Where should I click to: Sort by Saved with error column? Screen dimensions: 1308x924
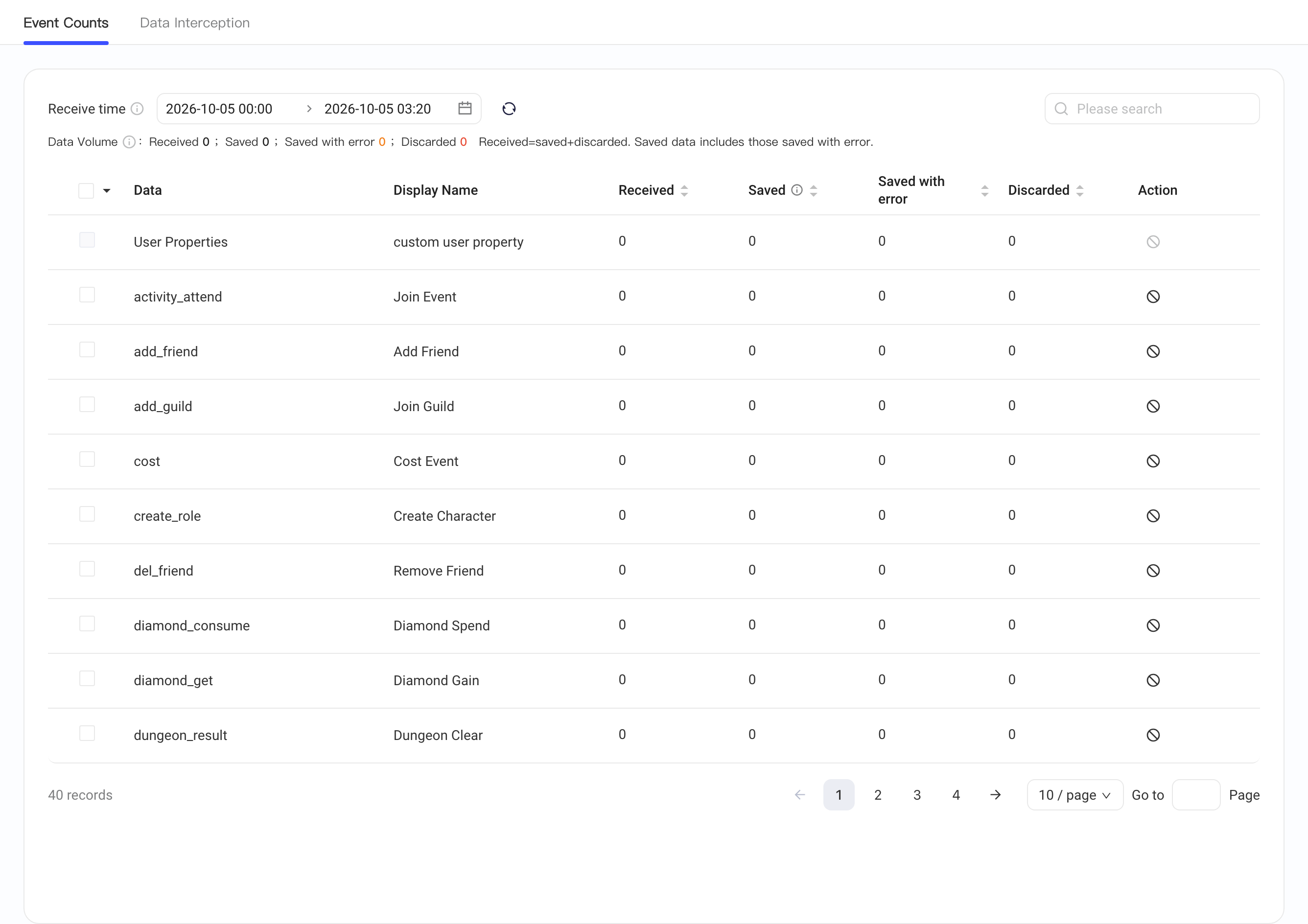984,191
